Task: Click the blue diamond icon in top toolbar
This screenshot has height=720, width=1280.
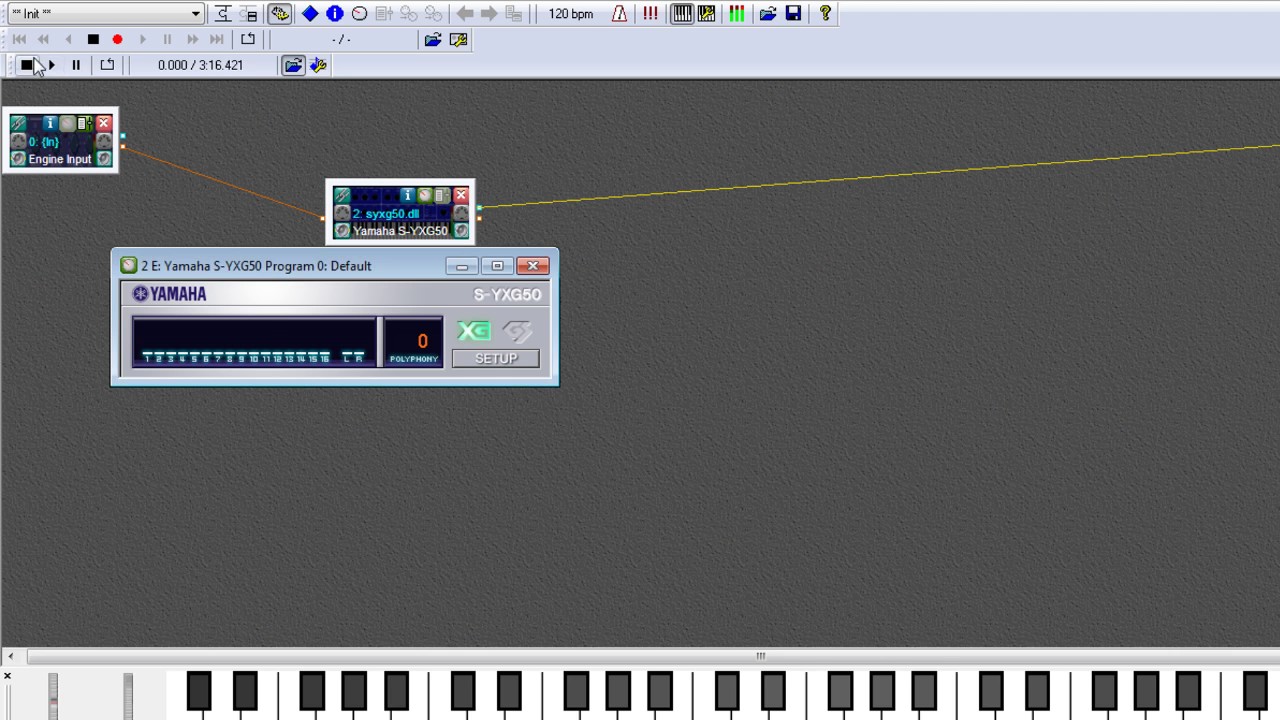Action: tap(310, 14)
